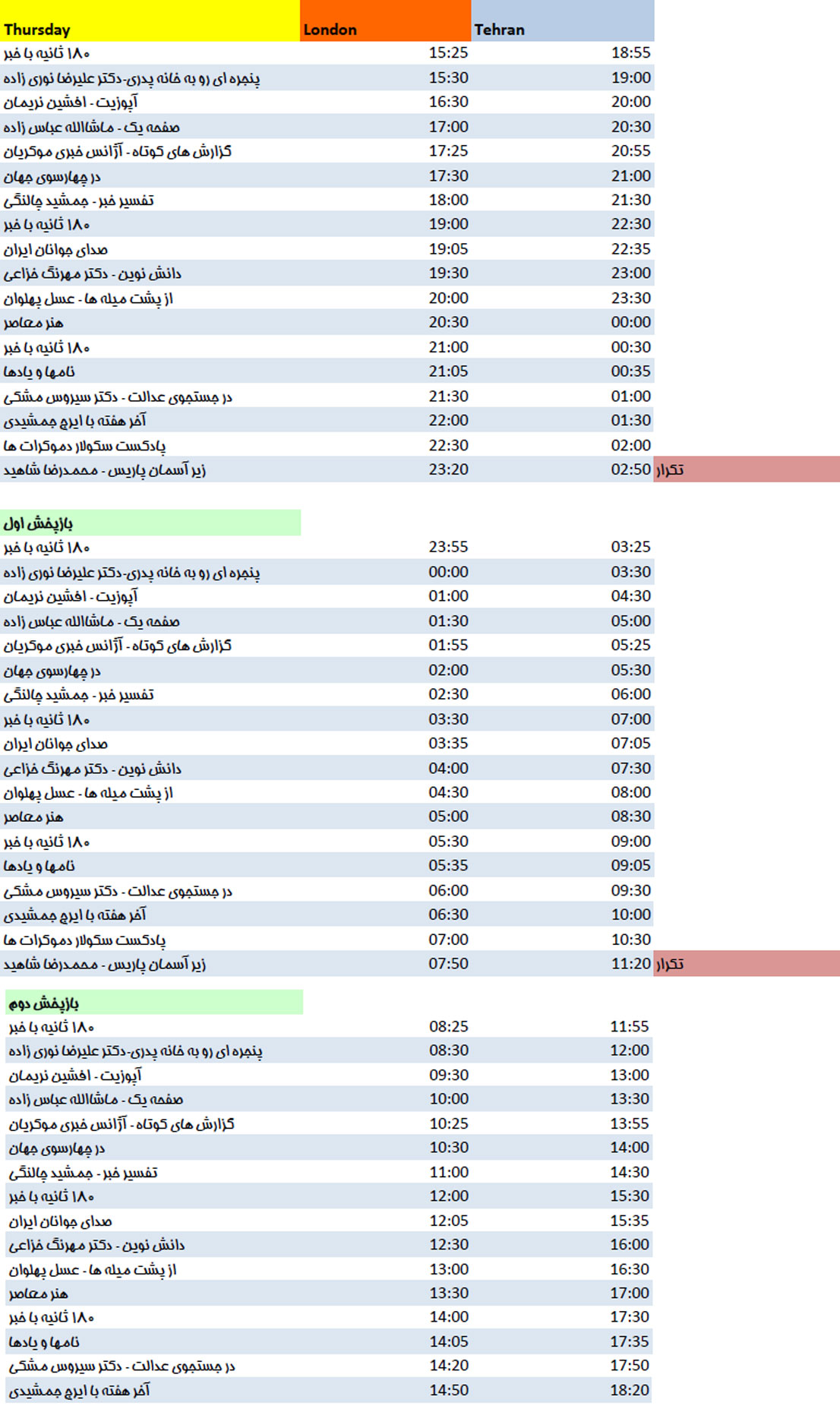Select the London time 14:50 cell

448,1390
